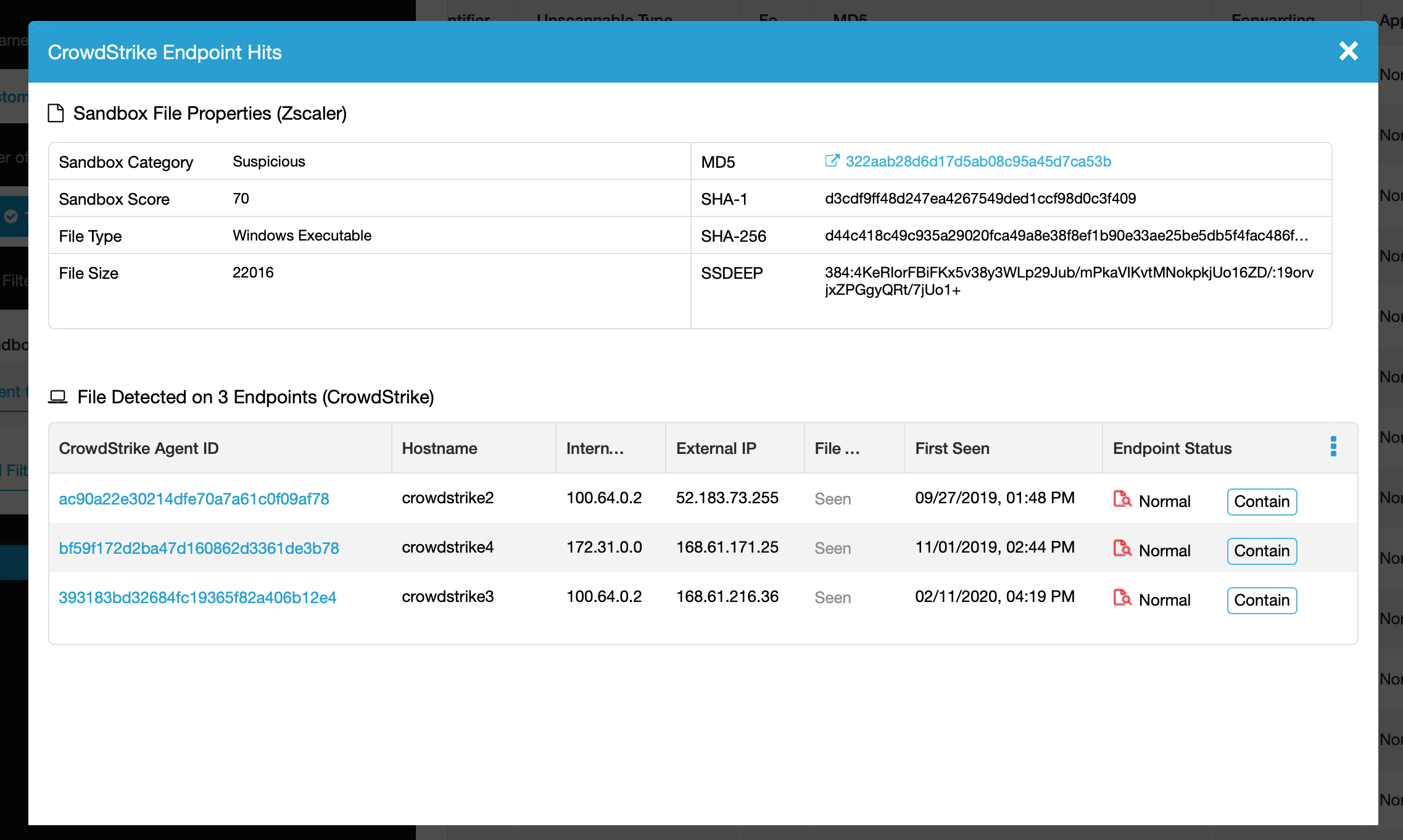Click the Seen status label on crowdstrike2 row
Image resolution: width=1403 pixels, height=840 pixels.
click(x=832, y=498)
